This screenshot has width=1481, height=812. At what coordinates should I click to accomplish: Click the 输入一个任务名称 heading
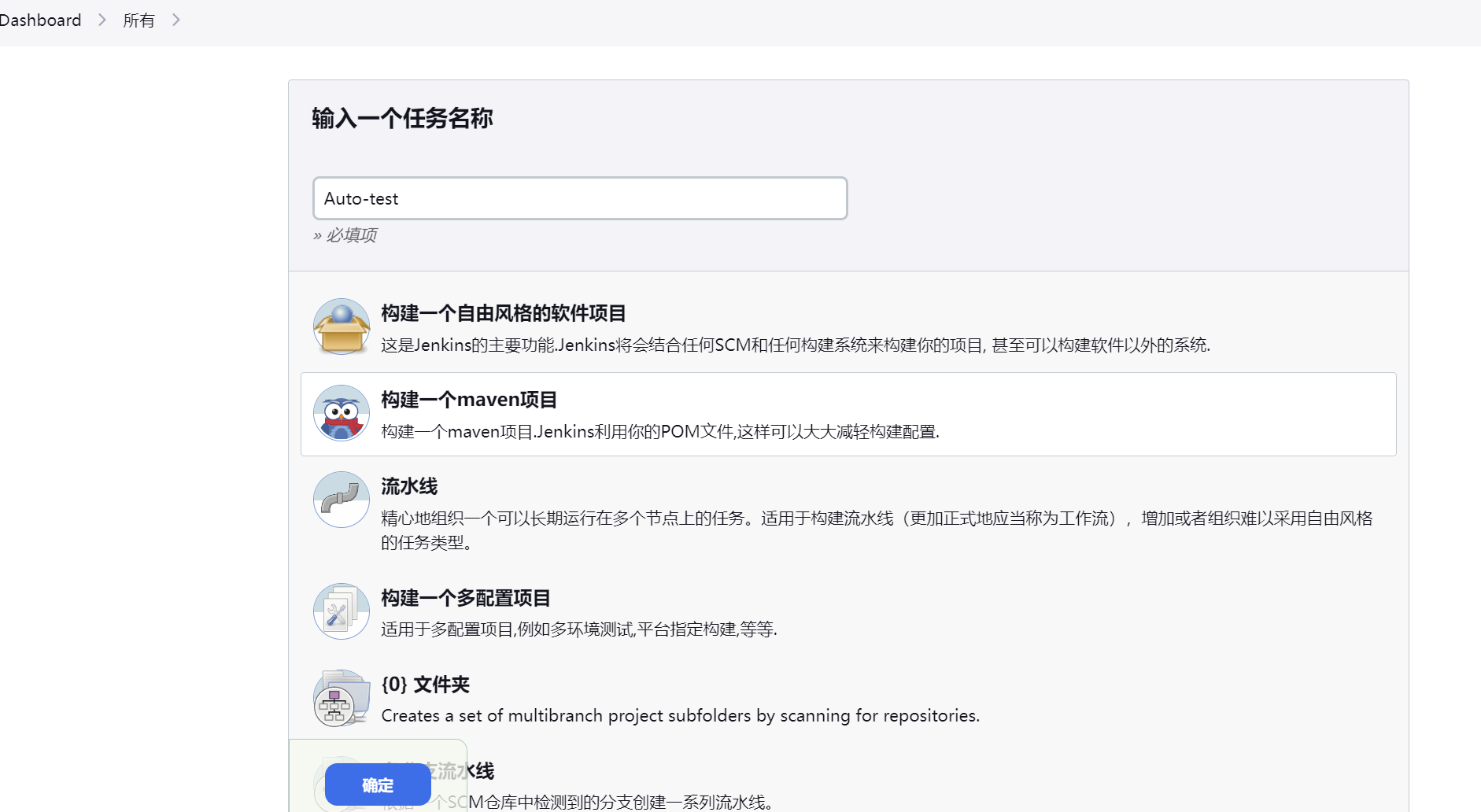click(402, 119)
